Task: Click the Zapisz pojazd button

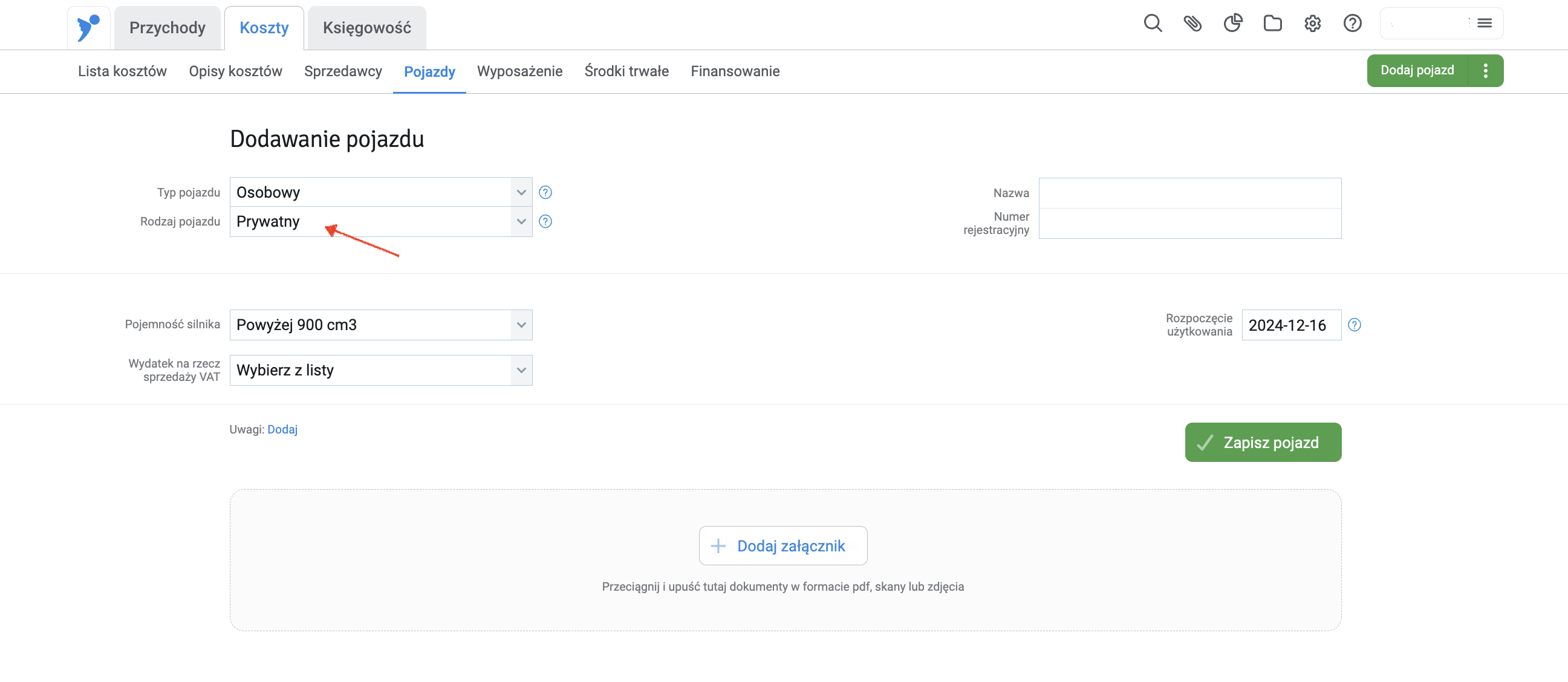Action: coord(1263,443)
